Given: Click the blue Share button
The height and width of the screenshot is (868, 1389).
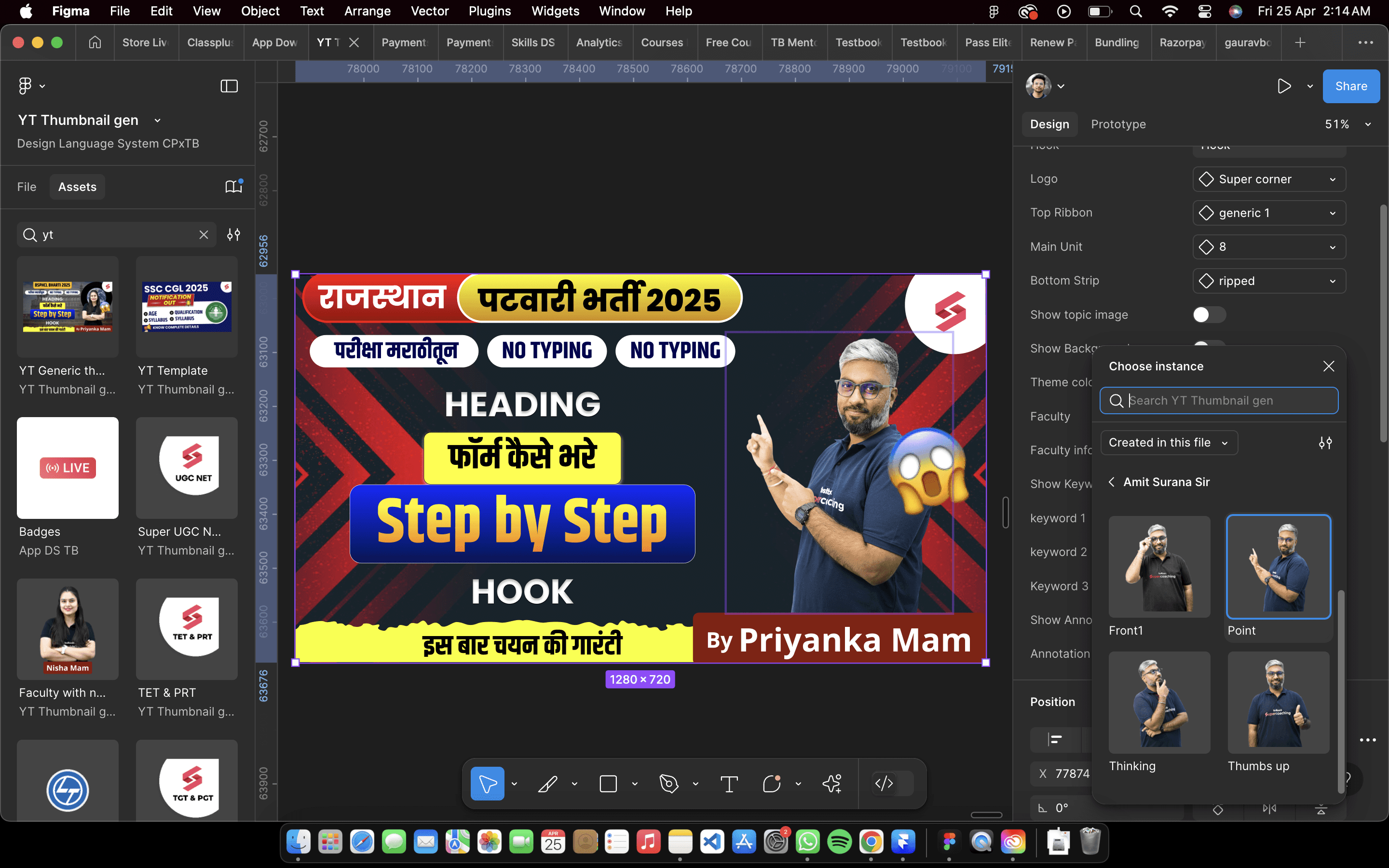Looking at the screenshot, I should [1350, 86].
